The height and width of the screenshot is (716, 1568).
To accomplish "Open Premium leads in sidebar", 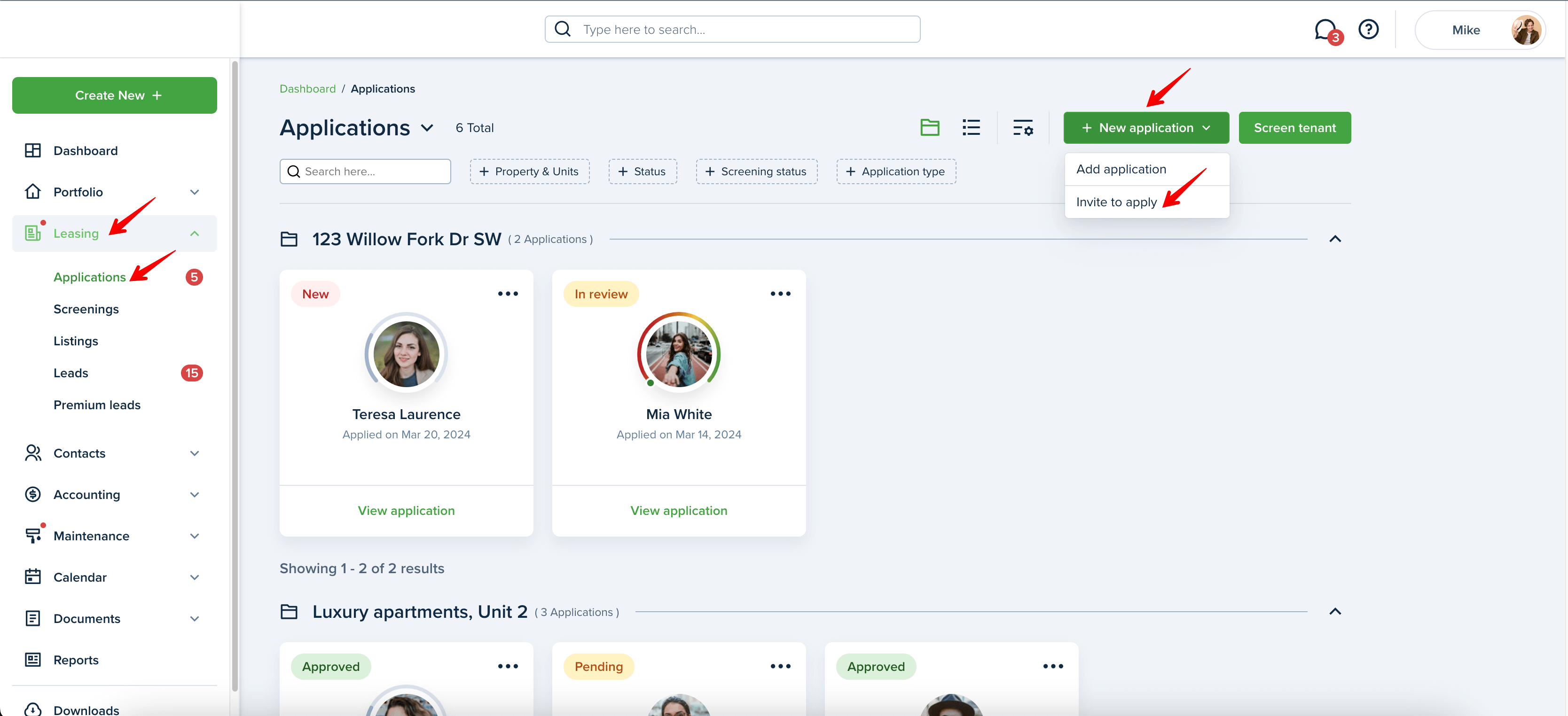I will click(x=97, y=405).
